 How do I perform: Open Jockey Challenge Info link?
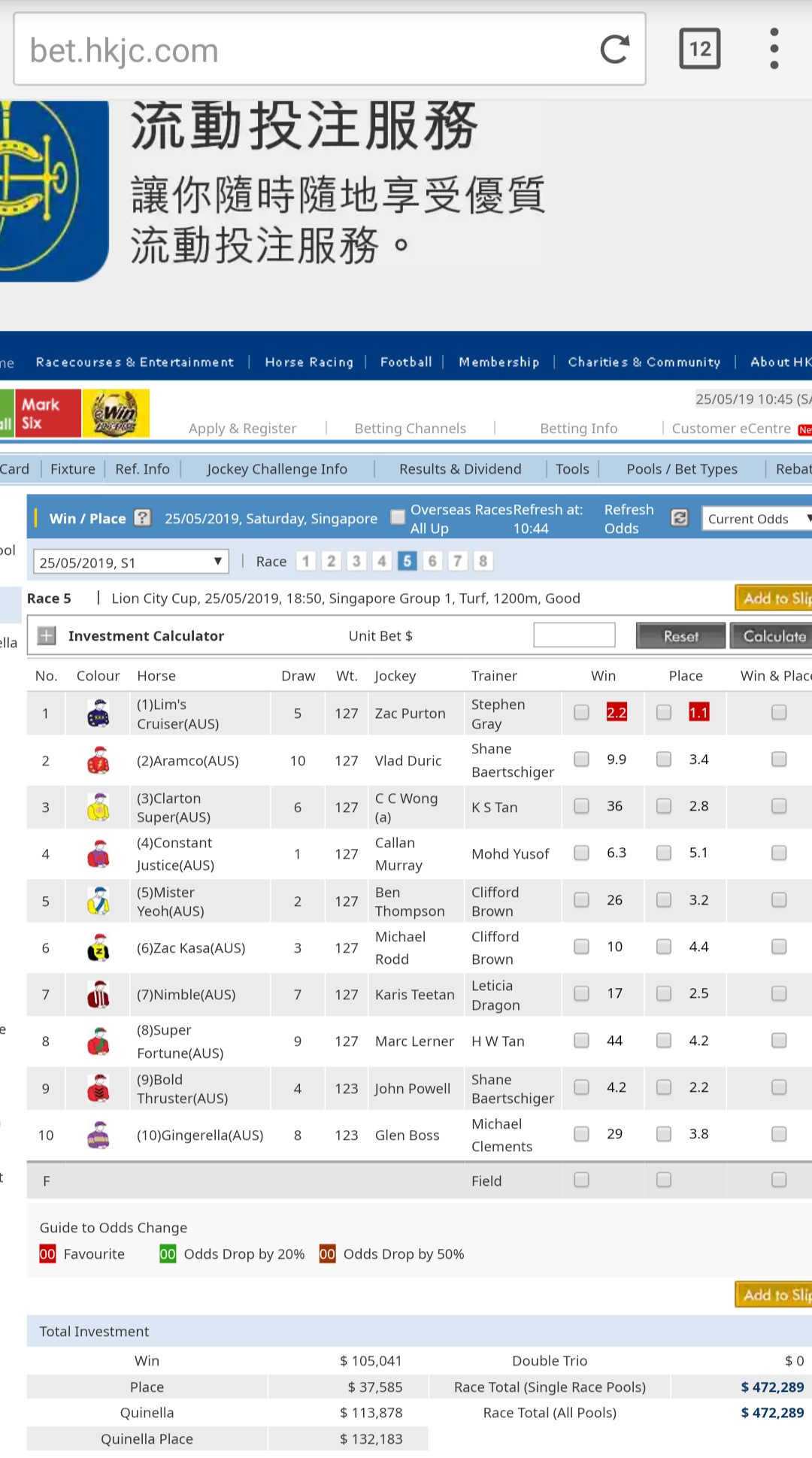[x=277, y=469]
